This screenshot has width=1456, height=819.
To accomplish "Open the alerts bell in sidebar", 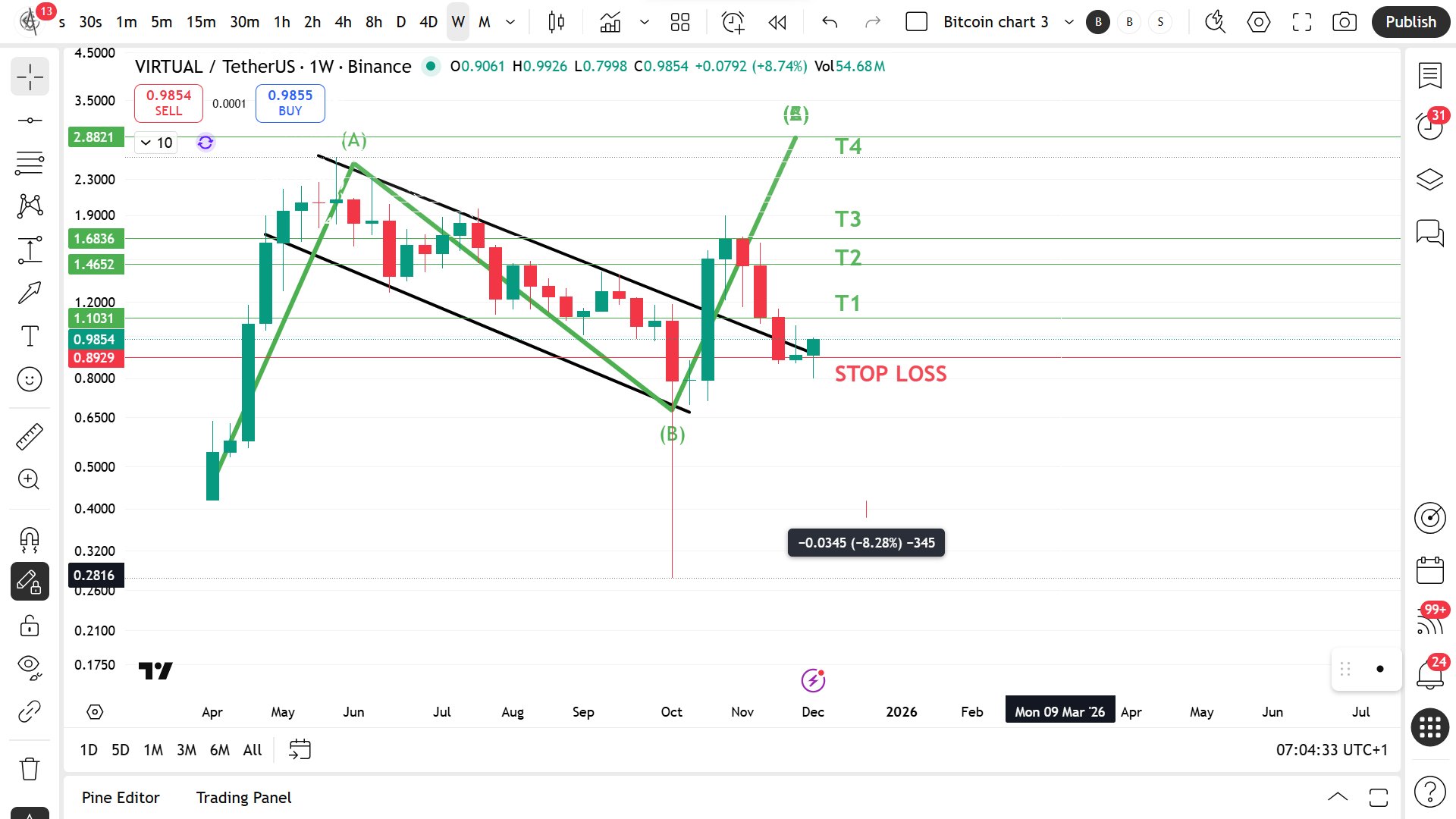I will coord(1429,673).
